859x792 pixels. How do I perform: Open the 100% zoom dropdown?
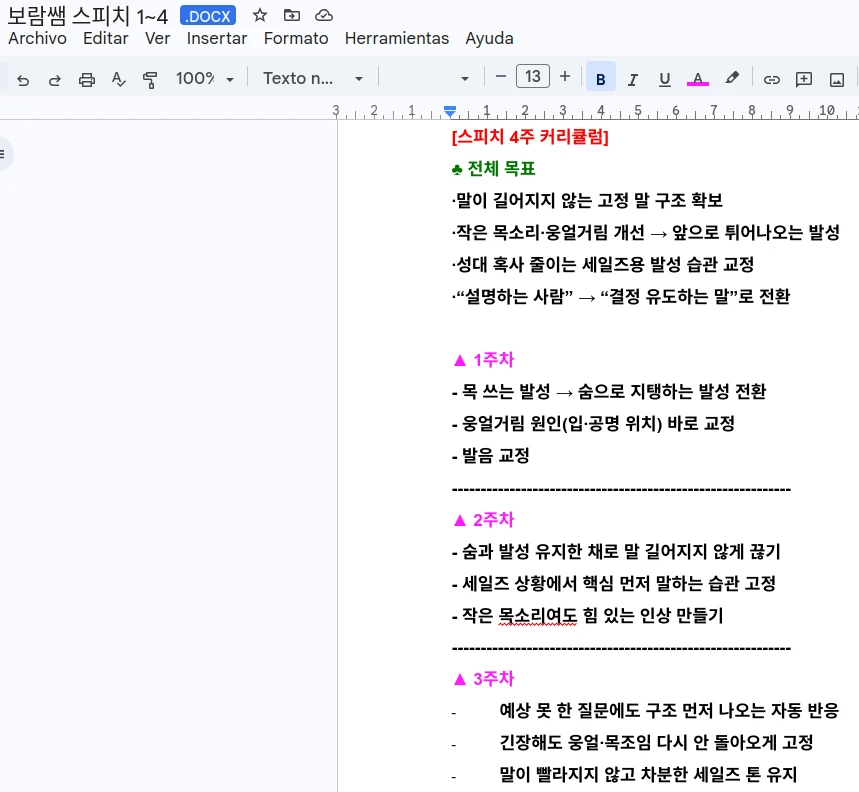click(x=204, y=78)
